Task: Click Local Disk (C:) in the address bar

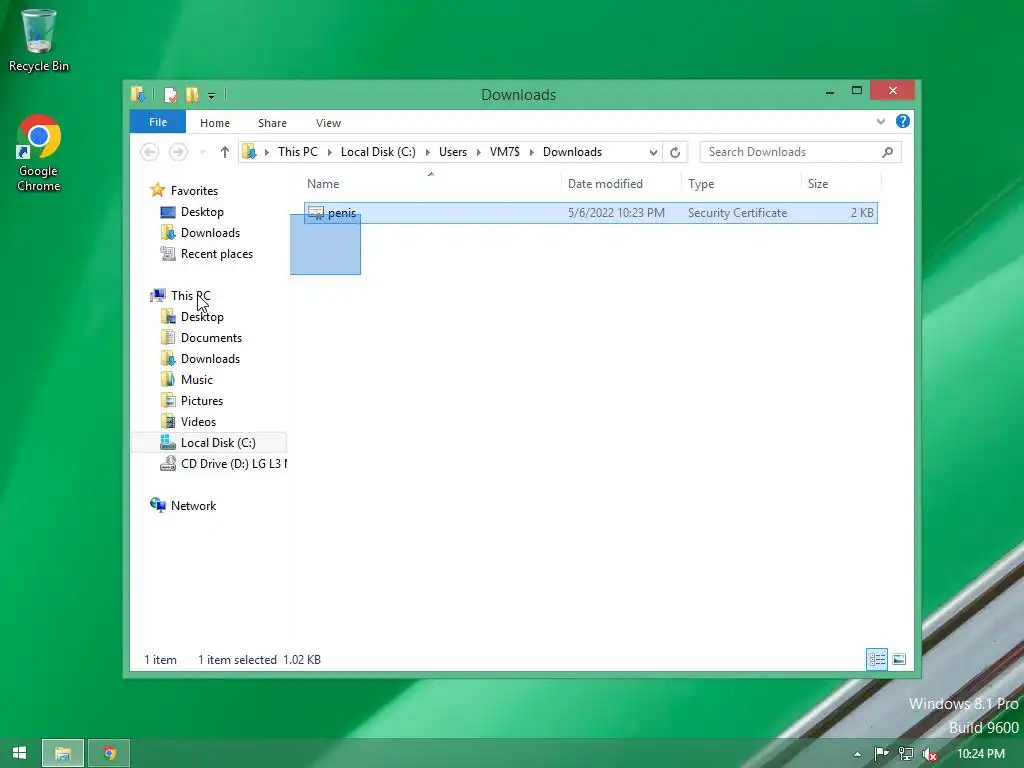Action: click(378, 152)
